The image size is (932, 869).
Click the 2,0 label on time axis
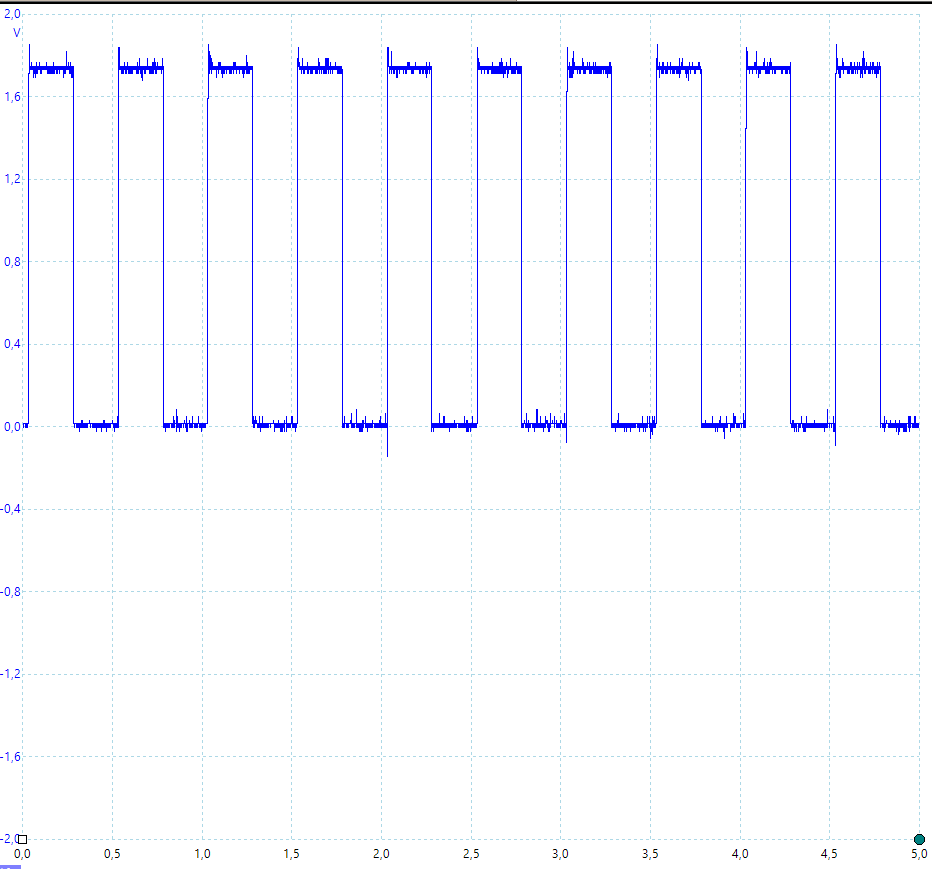pyautogui.click(x=381, y=854)
